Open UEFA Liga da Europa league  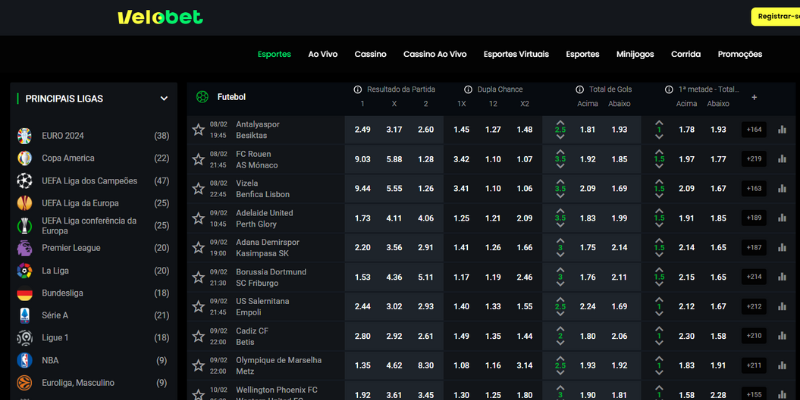pyautogui.click(x=94, y=203)
